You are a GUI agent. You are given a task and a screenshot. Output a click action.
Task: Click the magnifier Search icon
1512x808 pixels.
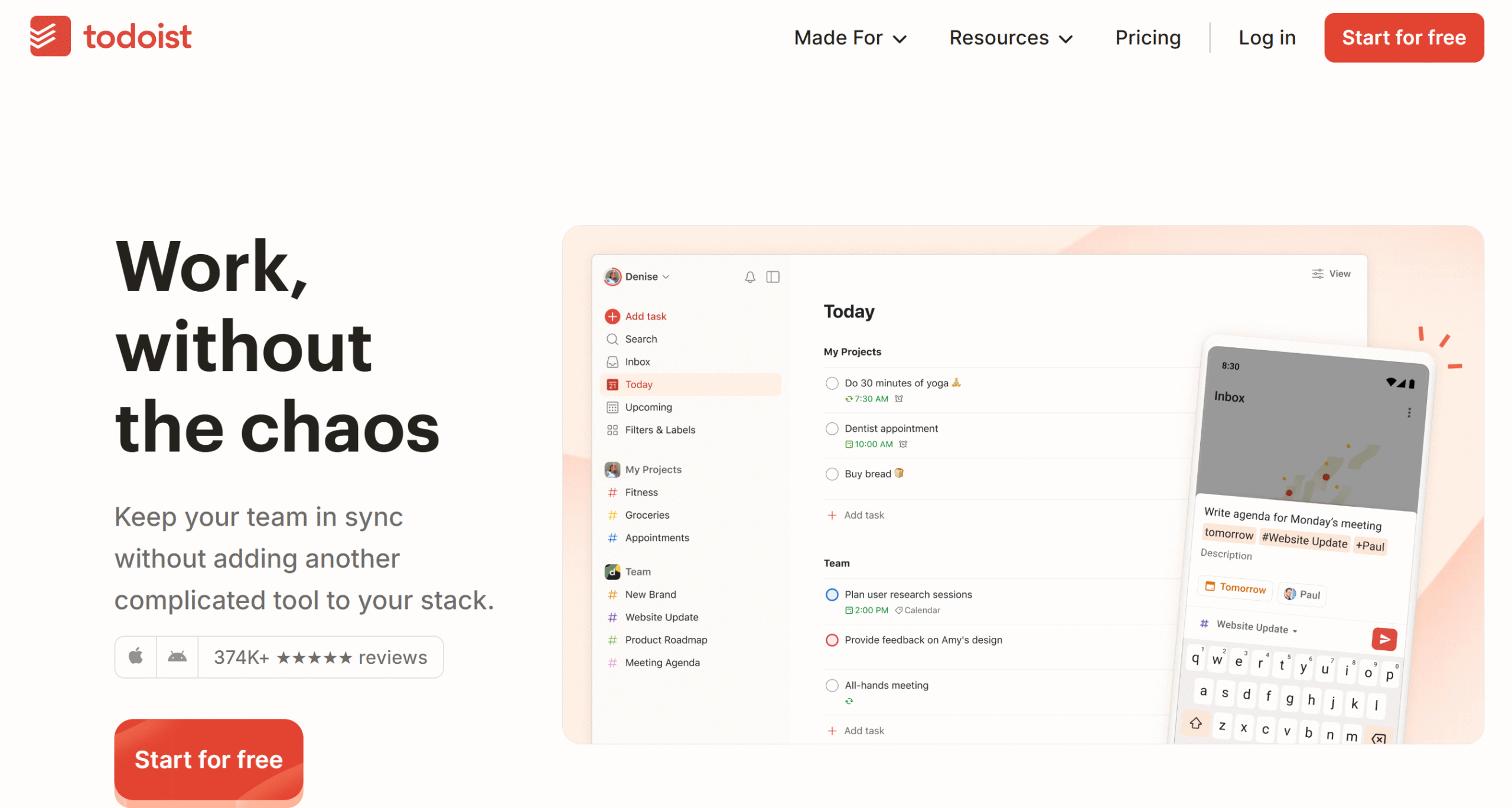coord(612,339)
